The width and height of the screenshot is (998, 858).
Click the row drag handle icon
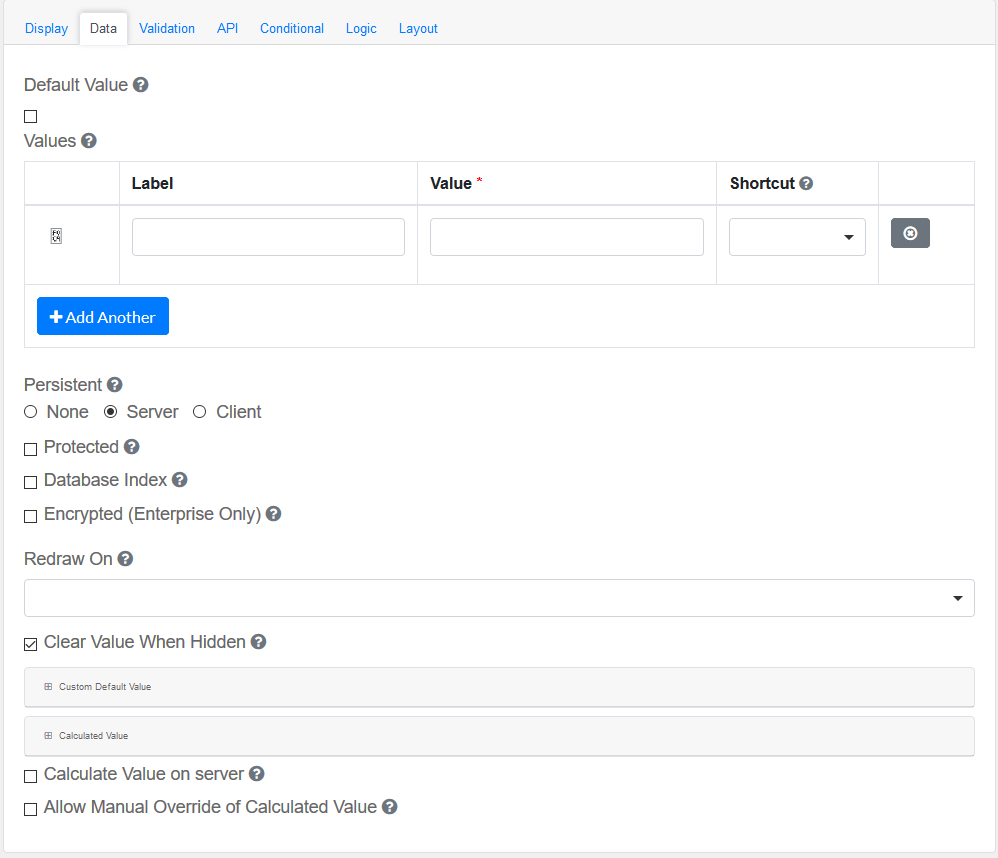tap(56, 236)
